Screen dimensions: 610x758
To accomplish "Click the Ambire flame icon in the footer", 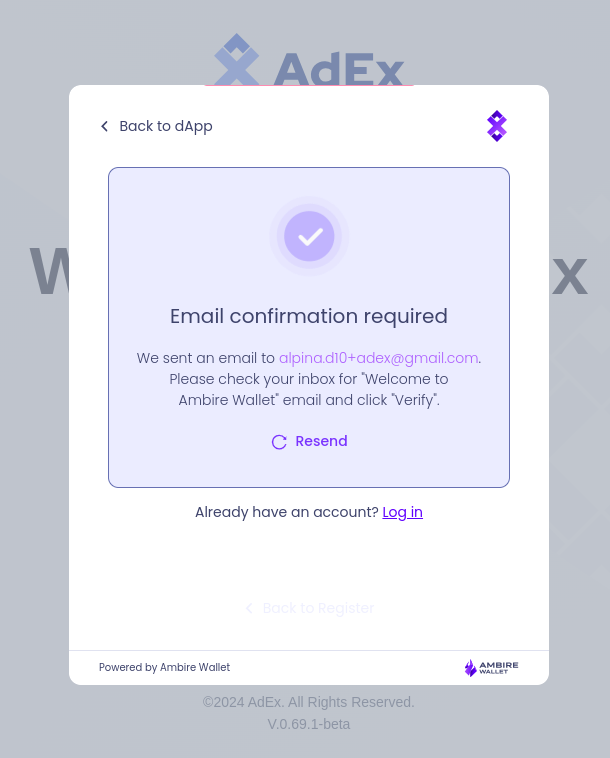I will click(x=470, y=668).
